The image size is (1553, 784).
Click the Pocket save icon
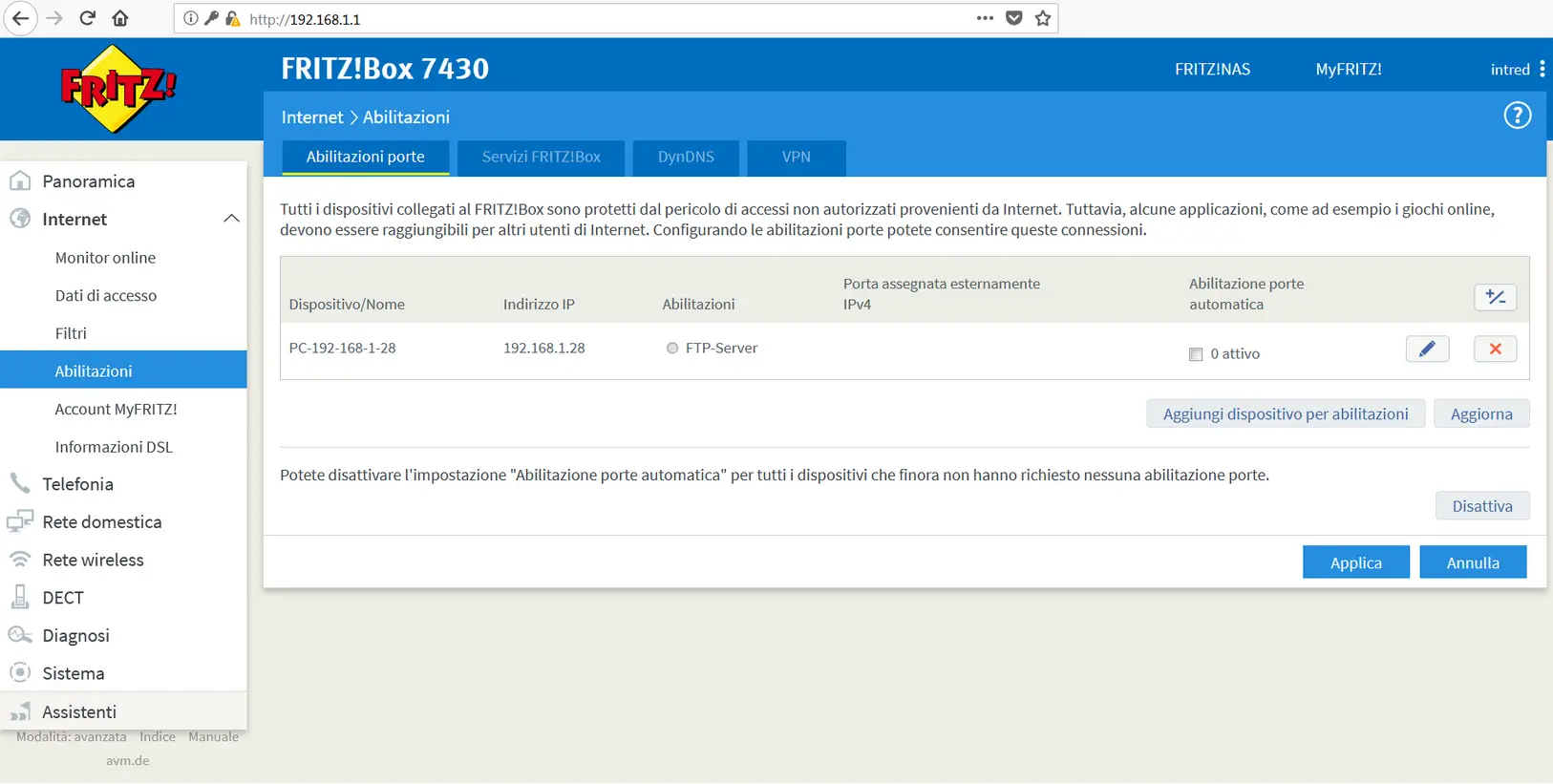pyautogui.click(x=1014, y=18)
